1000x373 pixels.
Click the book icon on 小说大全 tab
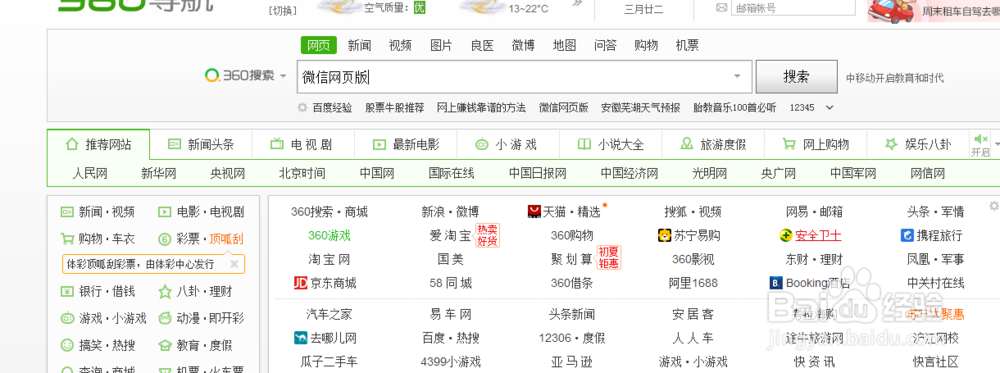coord(584,144)
